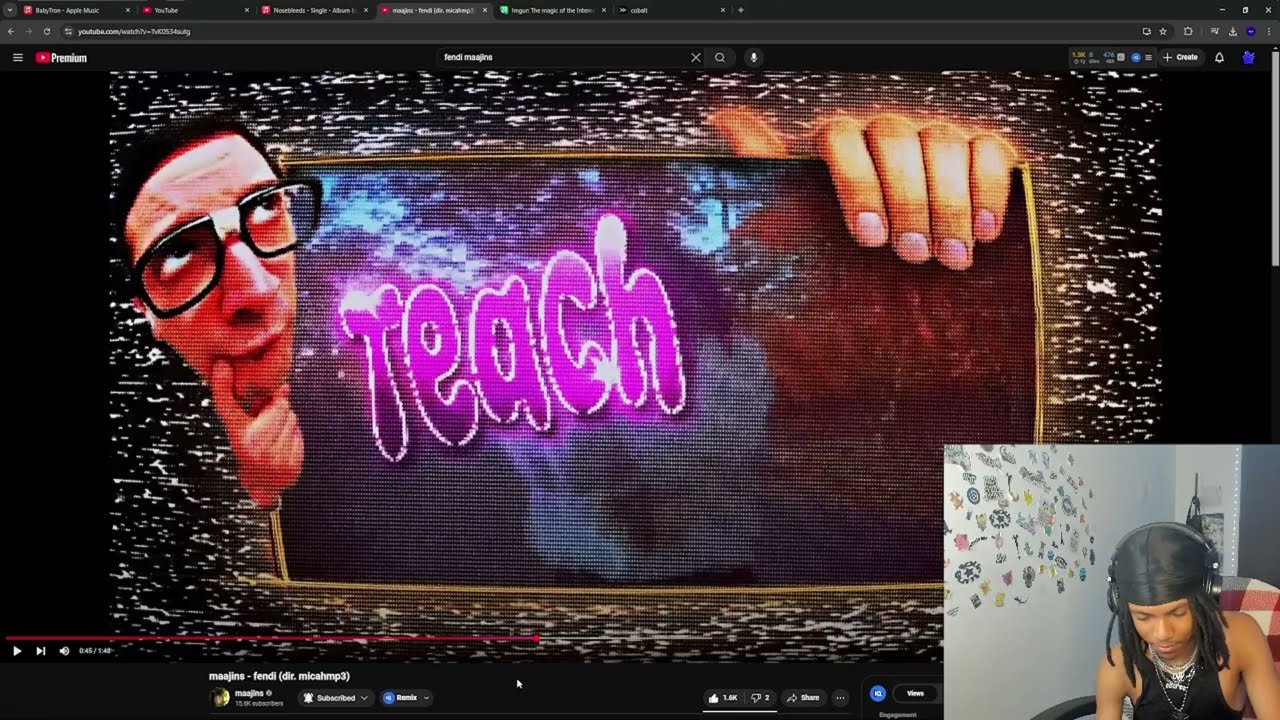The width and height of the screenshot is (1280, 720).
Task: Open more actions ellipsis under the video
Action: point(840,698)
